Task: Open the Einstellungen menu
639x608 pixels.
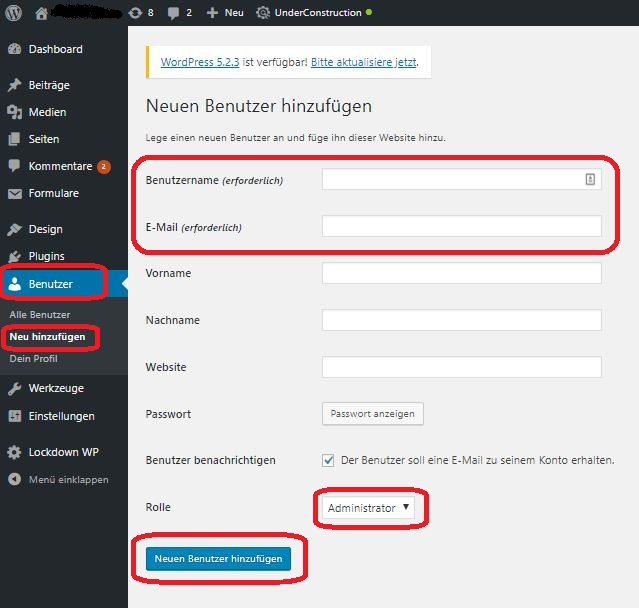Action: click(61, 416)
